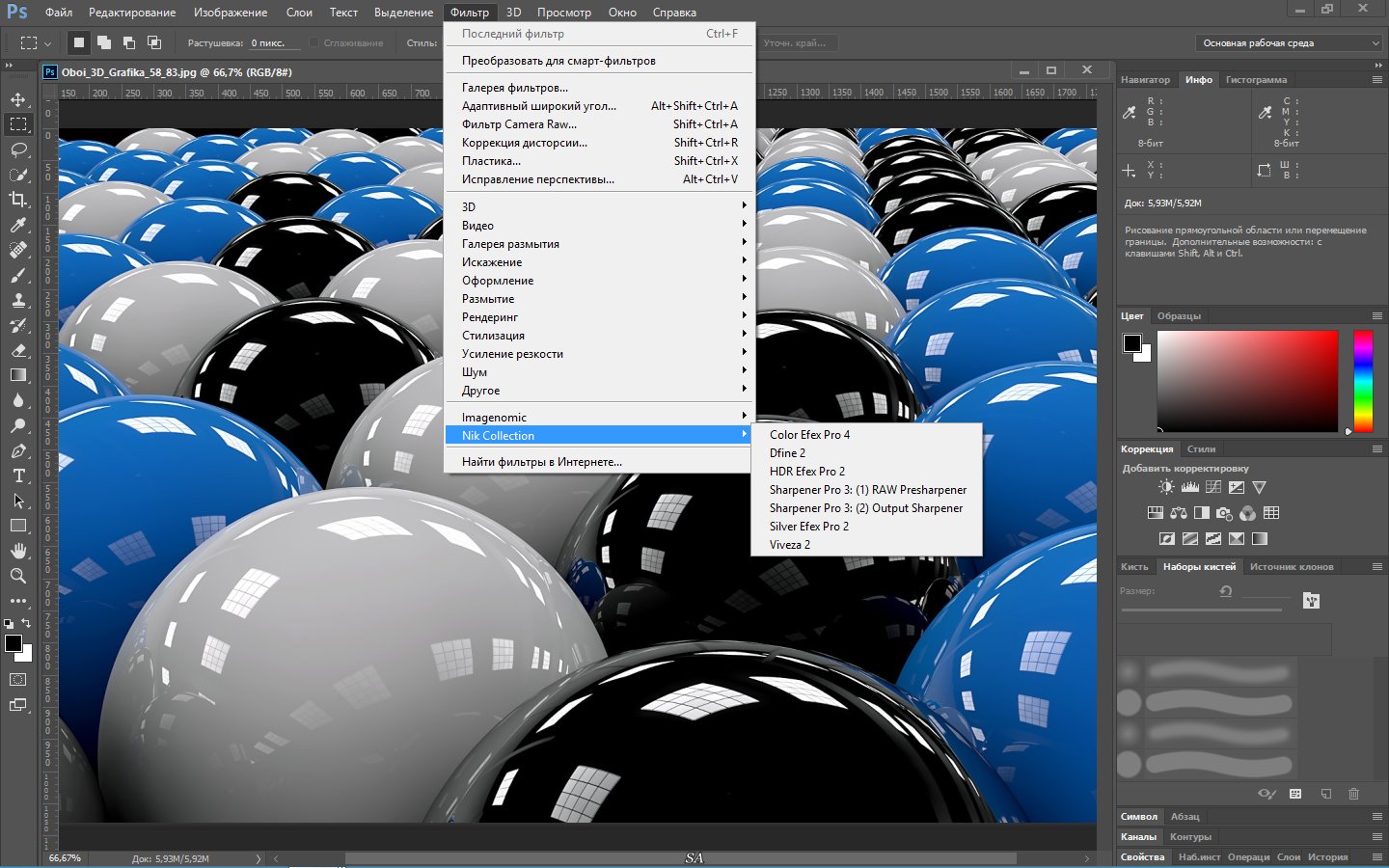Image resolution: width=1389 pixels, height=868 pixels.
Task: Select the Hand tool
Action: pyautogui.click(x=18, y=551)
